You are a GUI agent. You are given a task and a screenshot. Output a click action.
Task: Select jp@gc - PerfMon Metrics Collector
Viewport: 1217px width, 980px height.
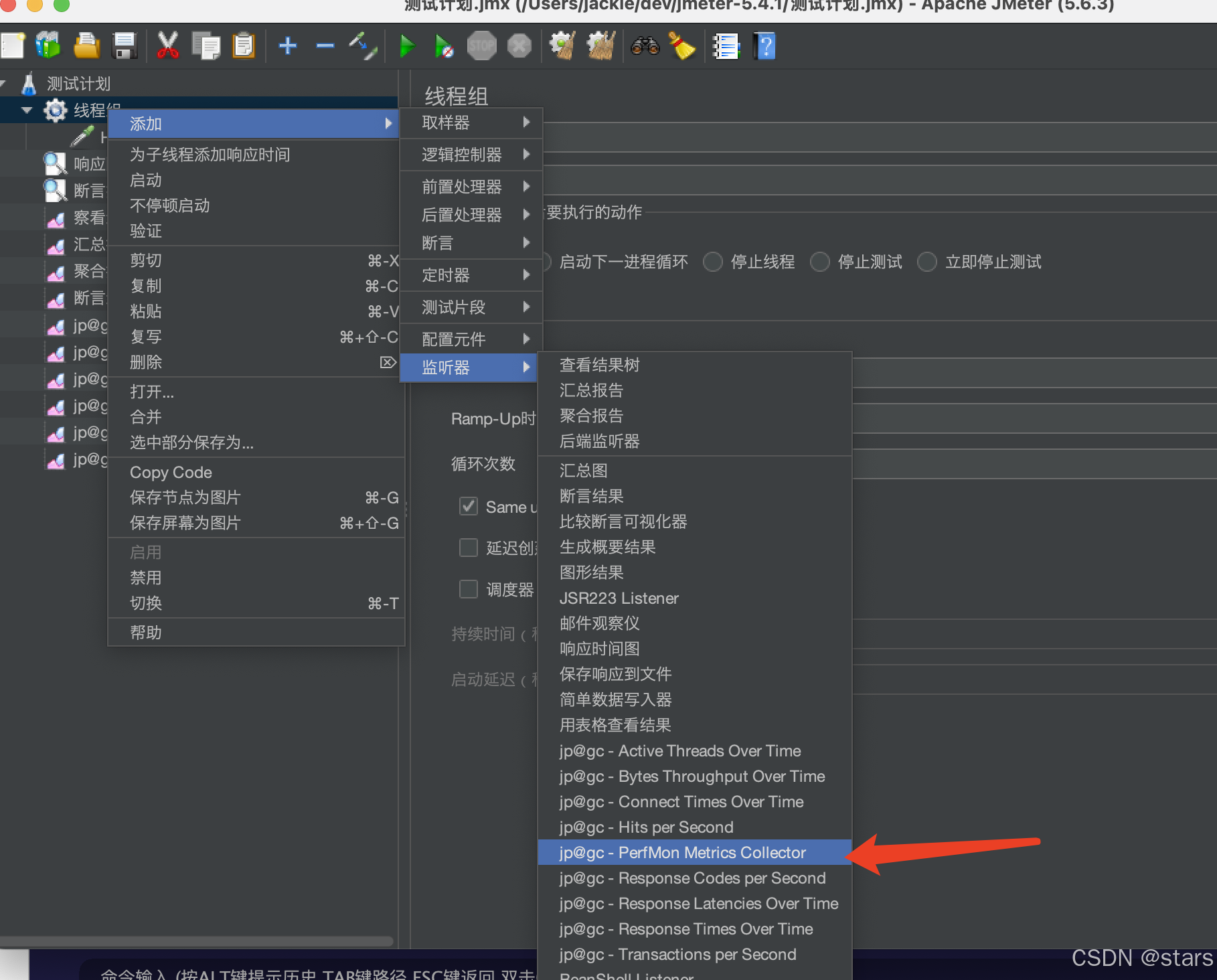click(695, 852)
